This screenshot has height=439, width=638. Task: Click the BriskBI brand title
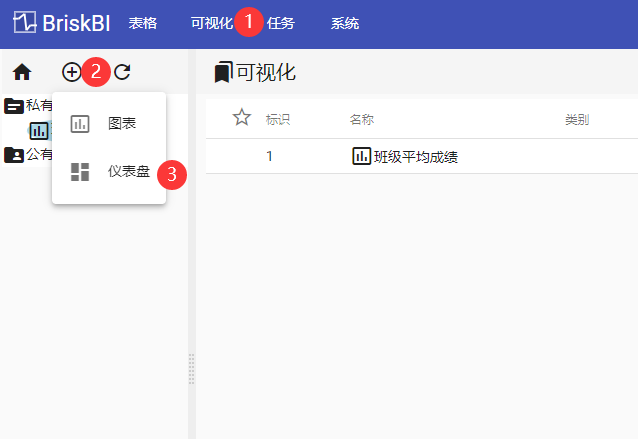(76, 23)
